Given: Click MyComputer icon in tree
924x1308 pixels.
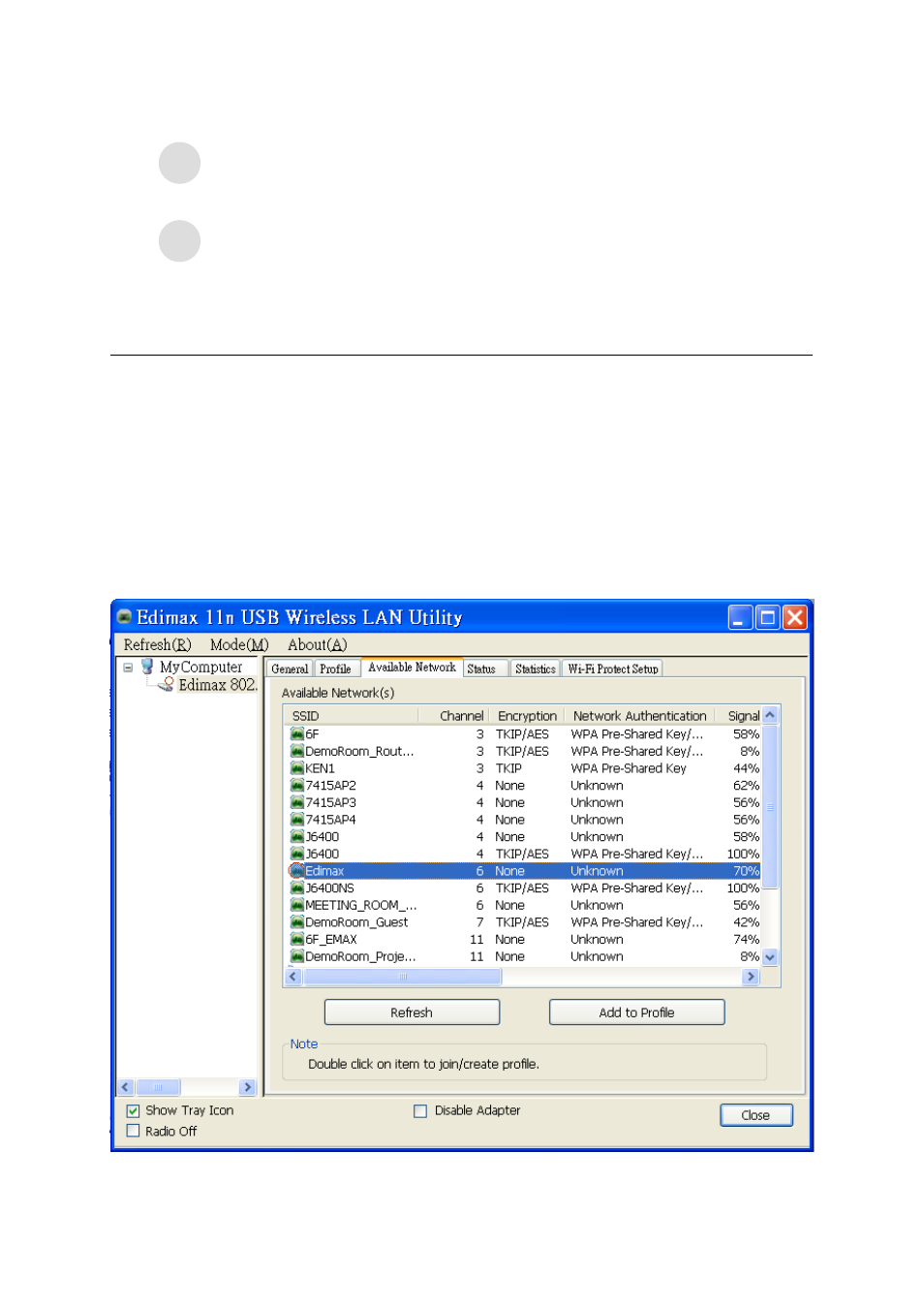Looking at the screenshot, I should pos(147,667).
